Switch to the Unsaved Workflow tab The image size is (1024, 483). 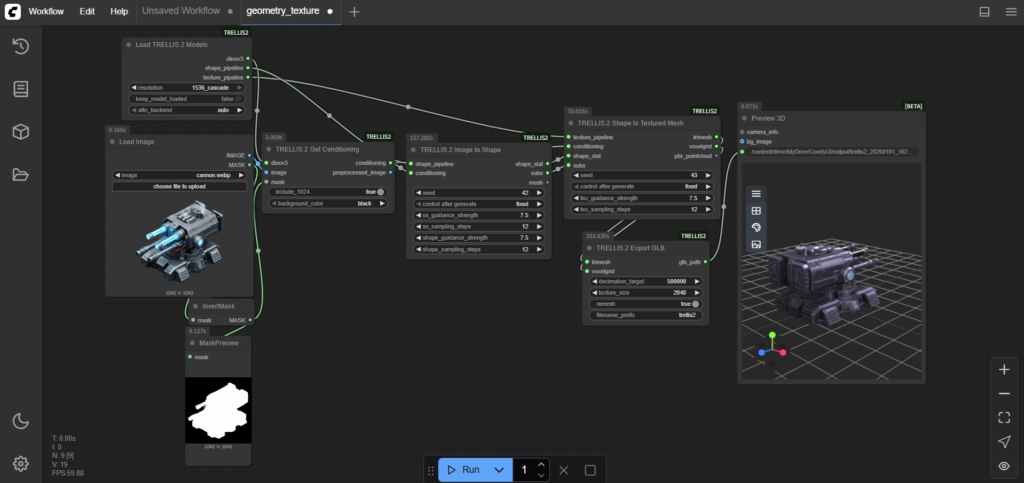click(180, 11)
